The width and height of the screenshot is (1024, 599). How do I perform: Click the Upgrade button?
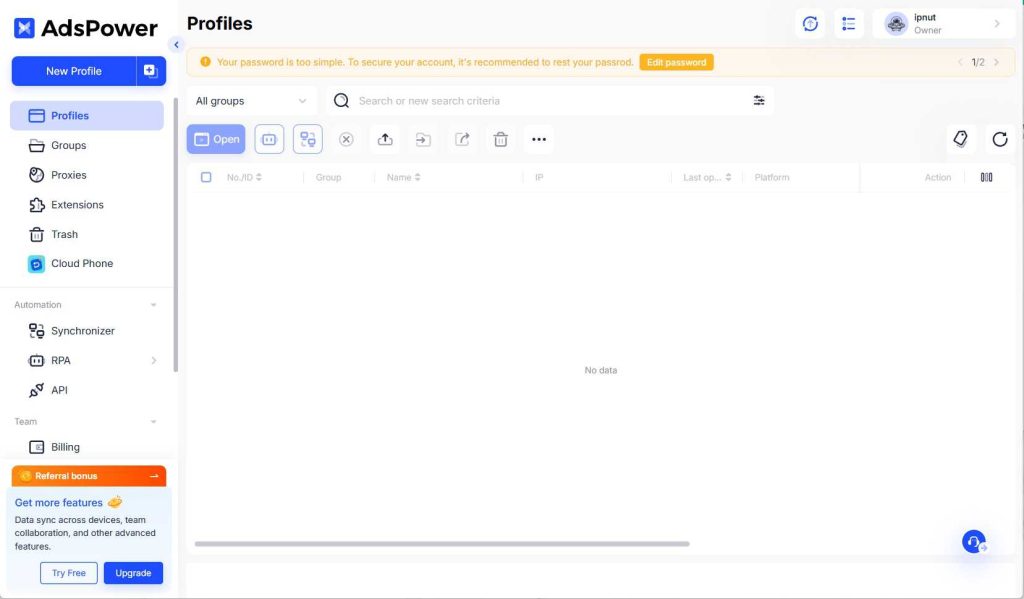coord(133,573)
